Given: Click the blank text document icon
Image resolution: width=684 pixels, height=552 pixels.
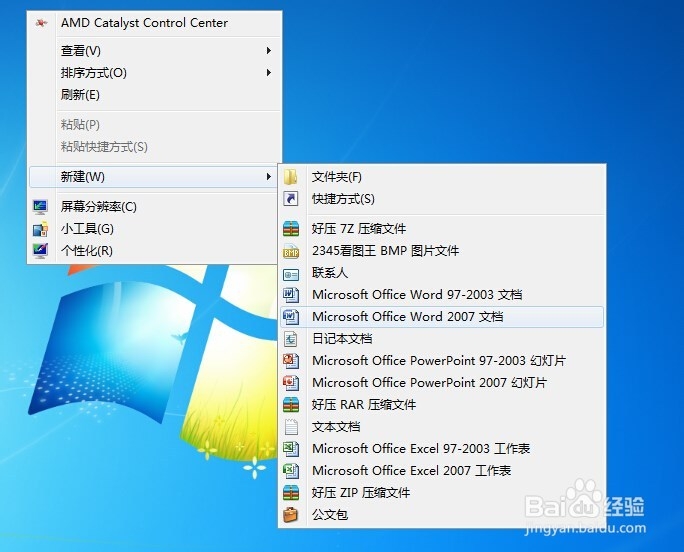Looking at the screenshot, I should click(x=291, y=427).
